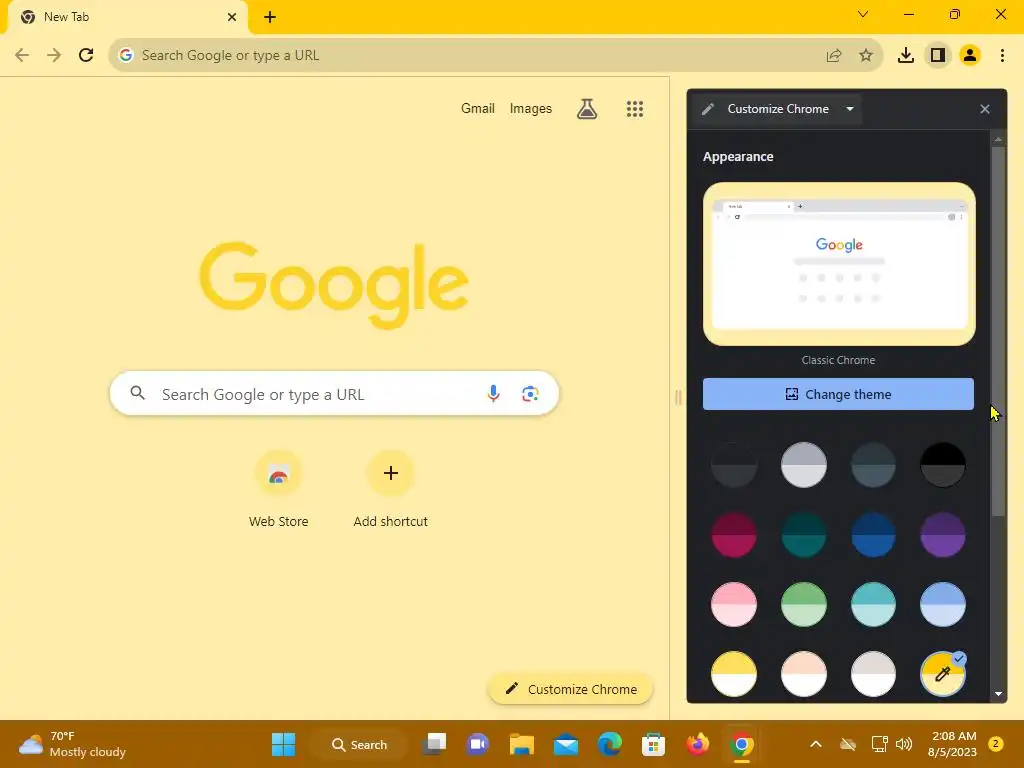
Task: Open the volume control in the system tray
Action: tap(904, 744)
